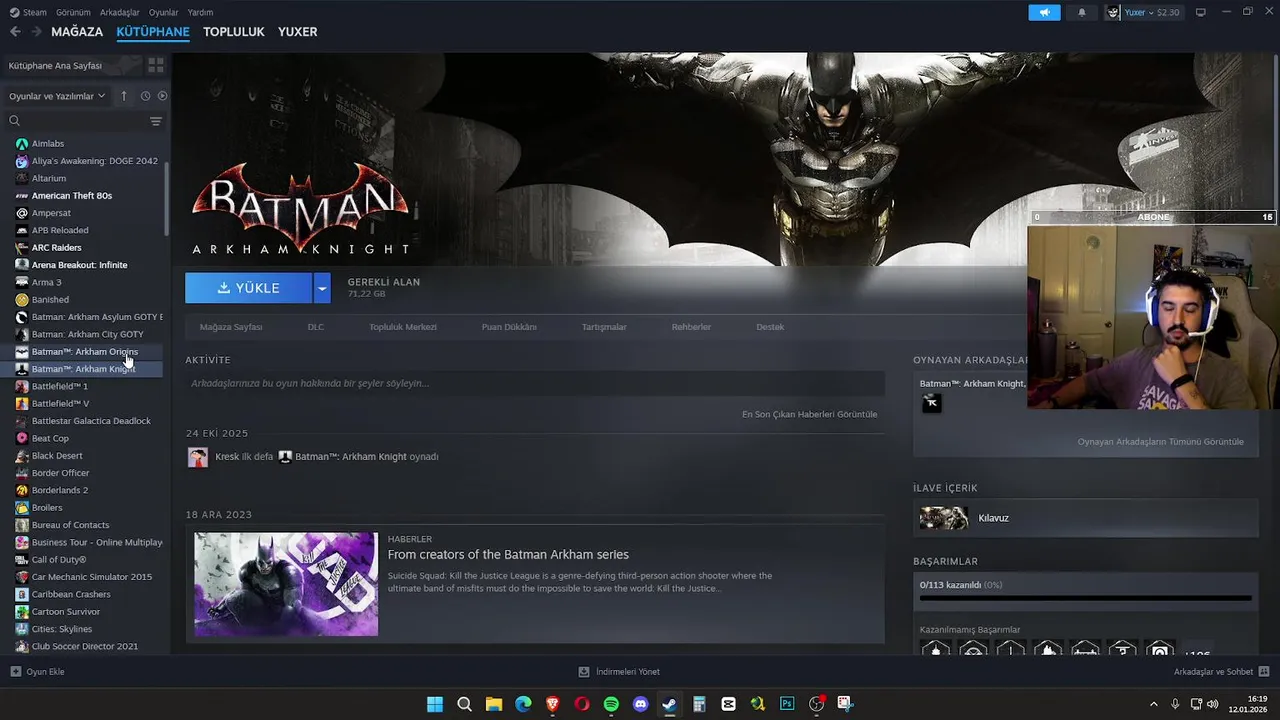Open the Oyunlar menu
The height and width of the screenshot is (720, 1280).
click(x=163, y=12)
